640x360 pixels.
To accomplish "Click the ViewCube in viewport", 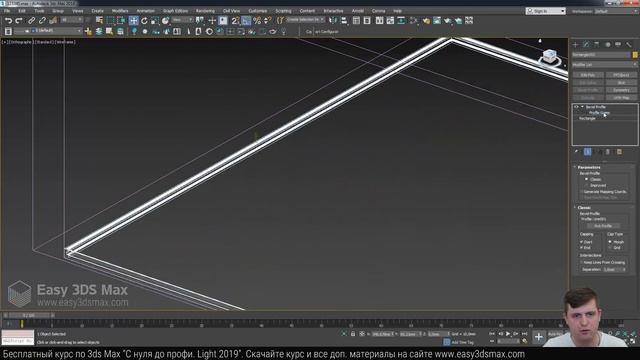I will coord(549,57).
